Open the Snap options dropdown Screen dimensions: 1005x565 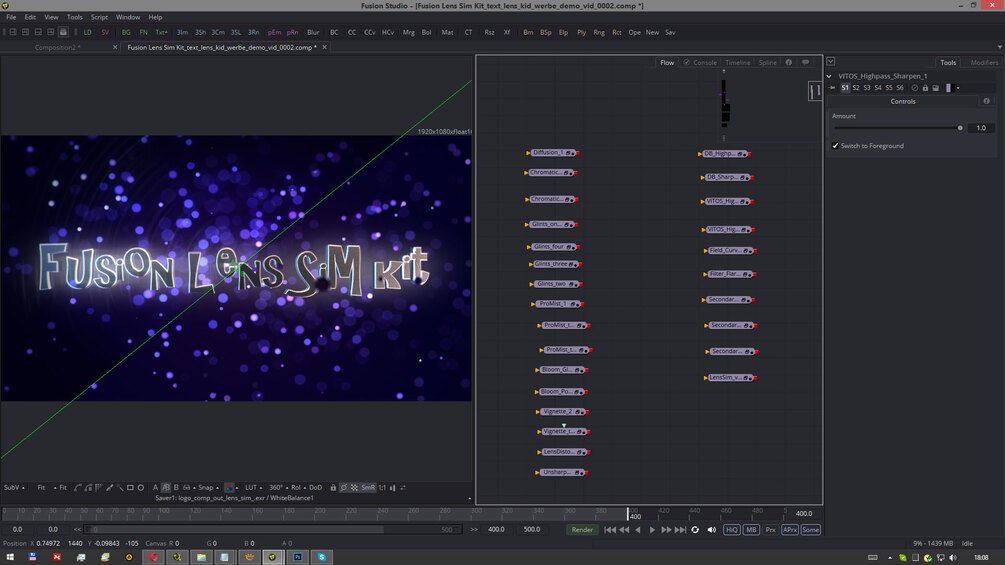[208, 487]
